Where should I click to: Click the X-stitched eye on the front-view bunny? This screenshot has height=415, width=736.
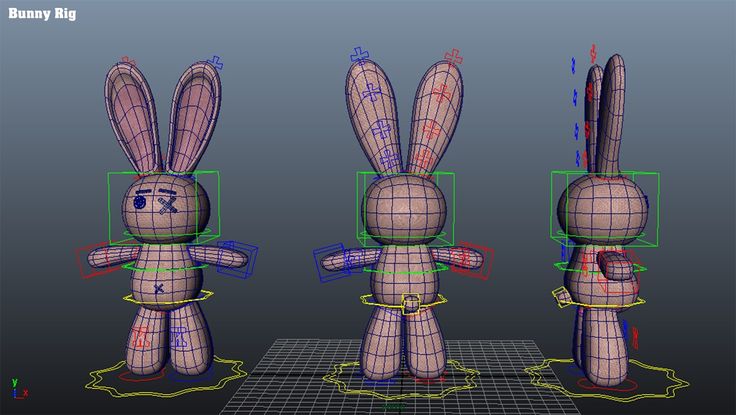click(167, 203)
